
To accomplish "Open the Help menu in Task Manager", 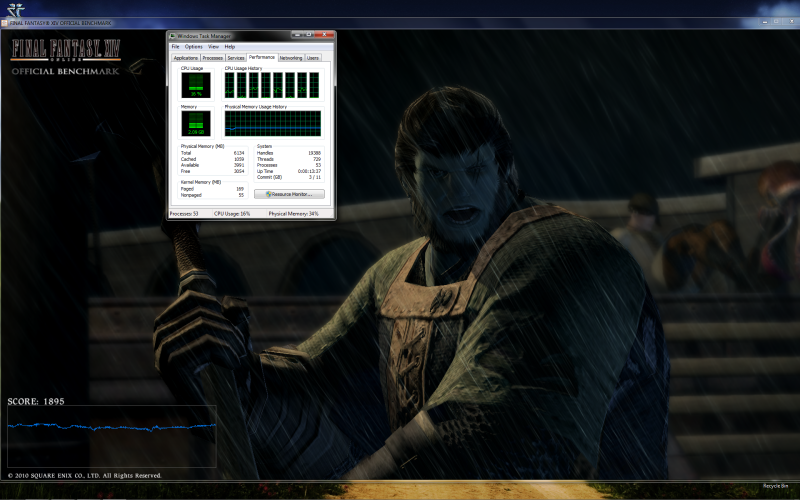I will point(230,46).
